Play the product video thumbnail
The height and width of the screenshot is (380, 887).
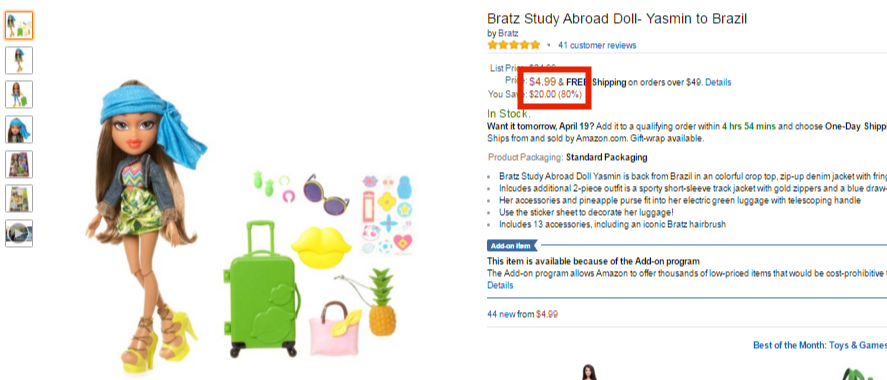point(19,233)
